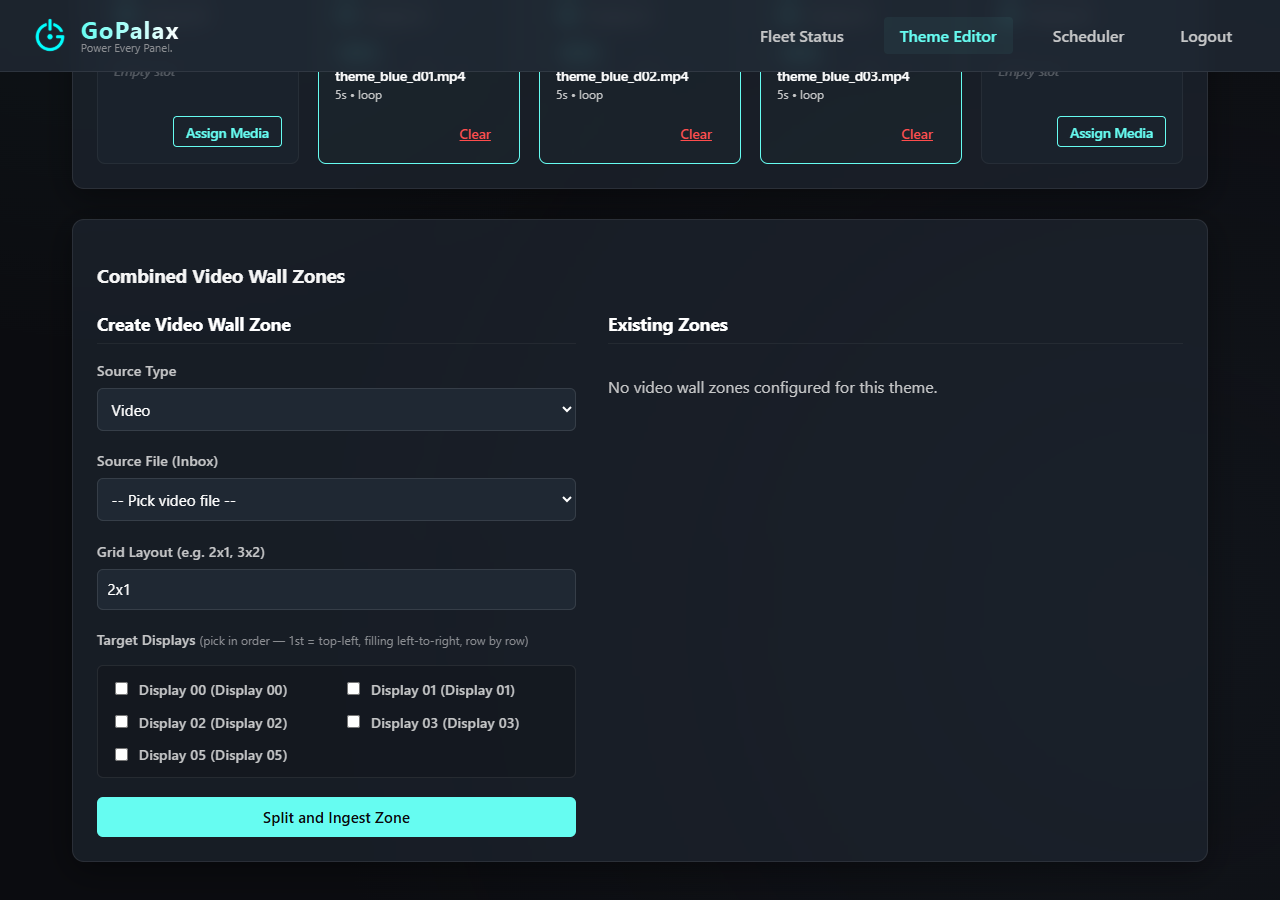The image size is (1280, 900).
Task: Open the Fleet Status page
Action: point(802,36)
